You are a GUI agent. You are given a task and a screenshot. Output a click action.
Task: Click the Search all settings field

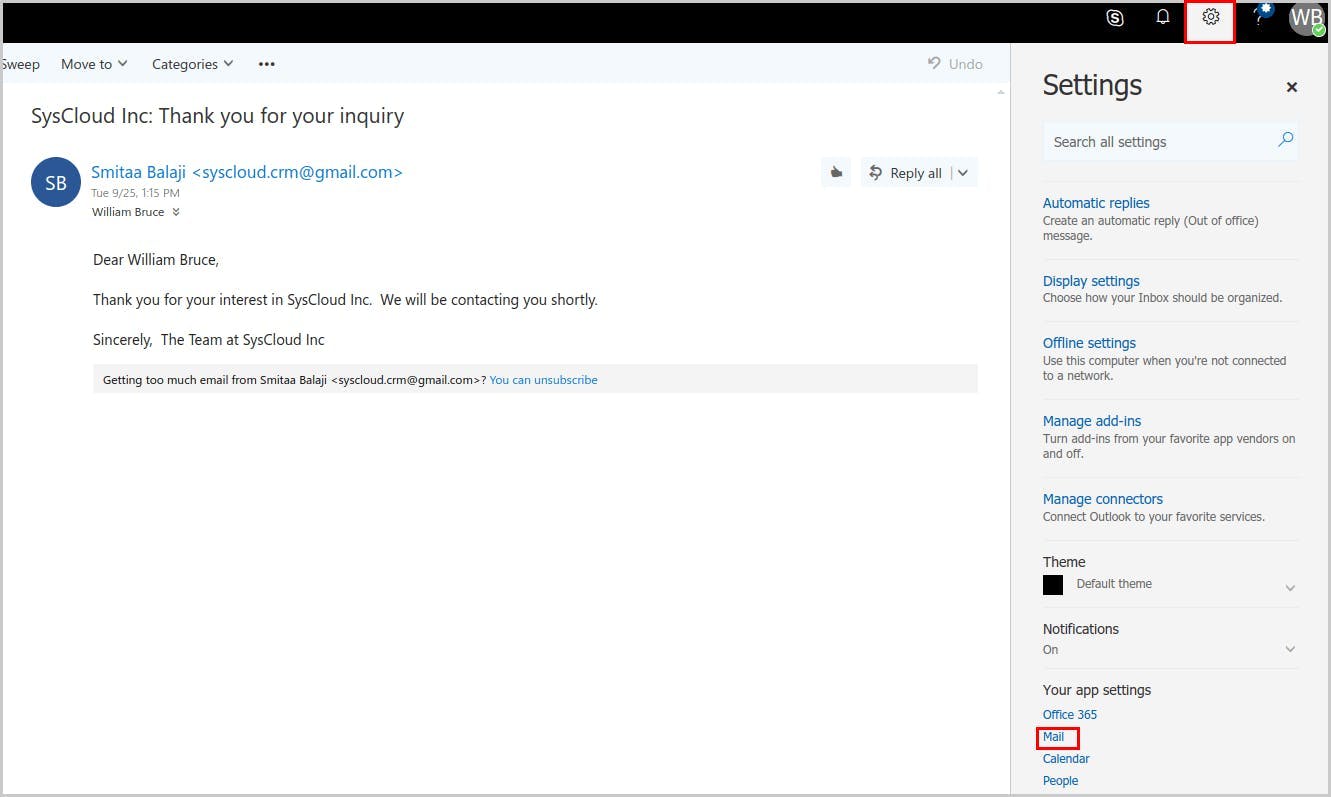tap(1170, 142)
